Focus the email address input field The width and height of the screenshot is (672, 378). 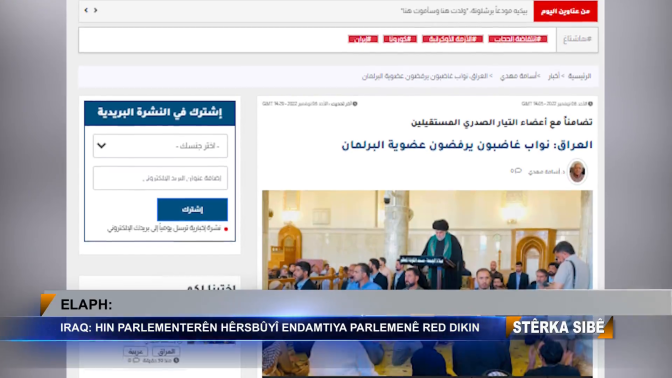pos(160,178)
